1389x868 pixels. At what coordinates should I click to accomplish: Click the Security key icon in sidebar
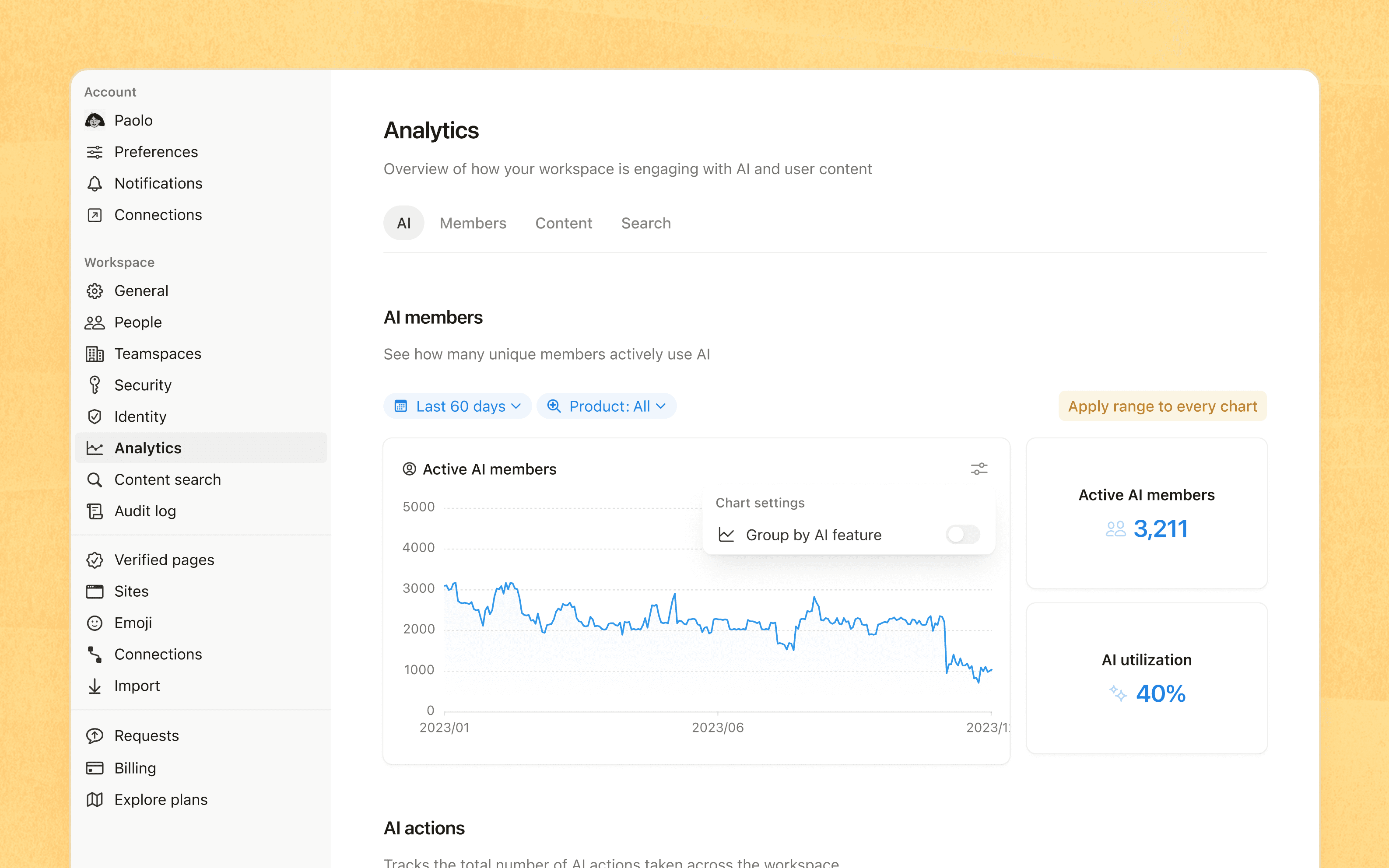point(95,385)
